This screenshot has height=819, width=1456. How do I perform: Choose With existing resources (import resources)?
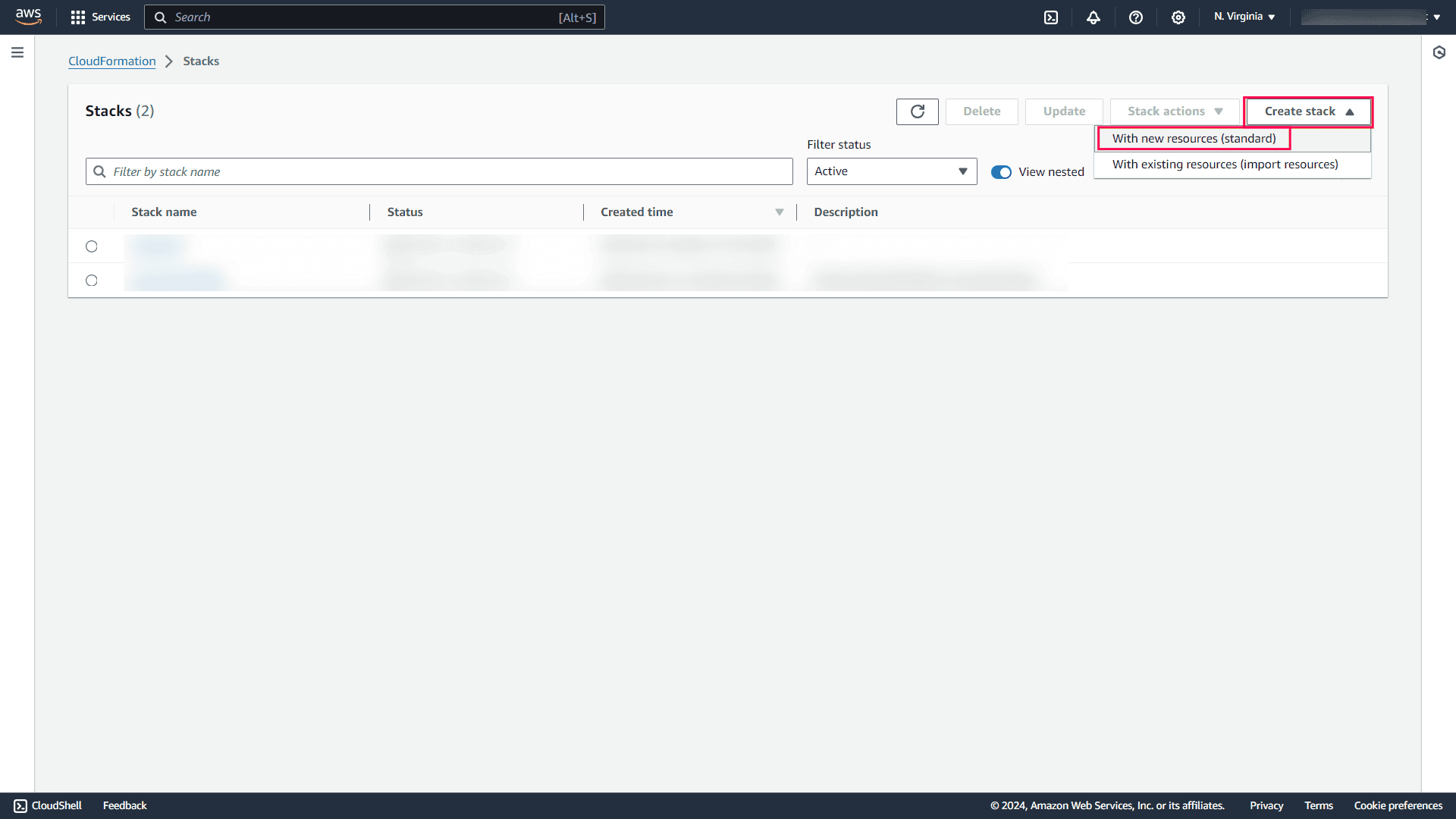[1225, 164]
